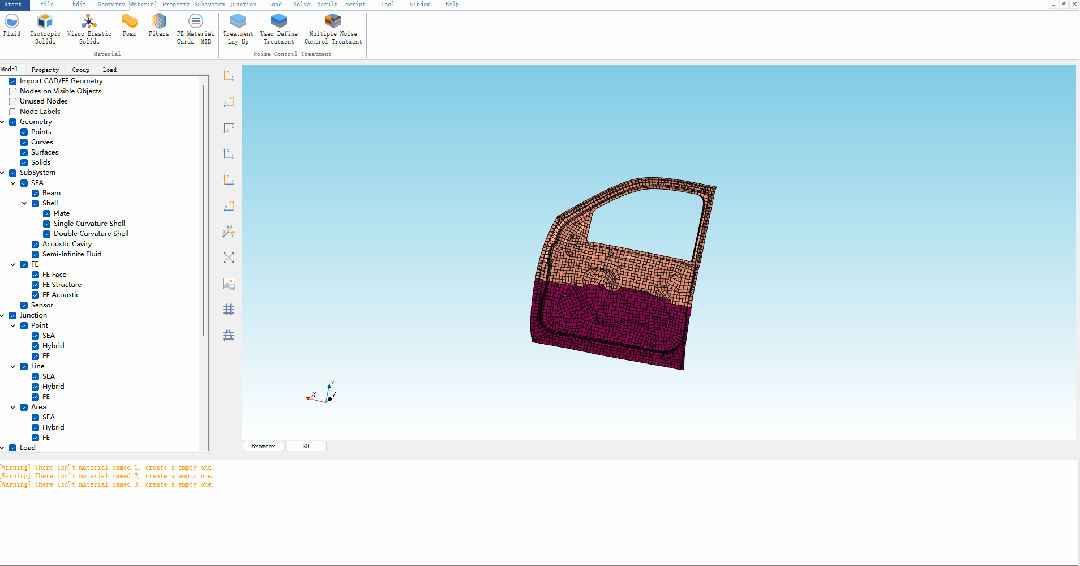Collapse the Area junction branch
The height and width of the screenshot is (566, 1080).
pos(13,407)
